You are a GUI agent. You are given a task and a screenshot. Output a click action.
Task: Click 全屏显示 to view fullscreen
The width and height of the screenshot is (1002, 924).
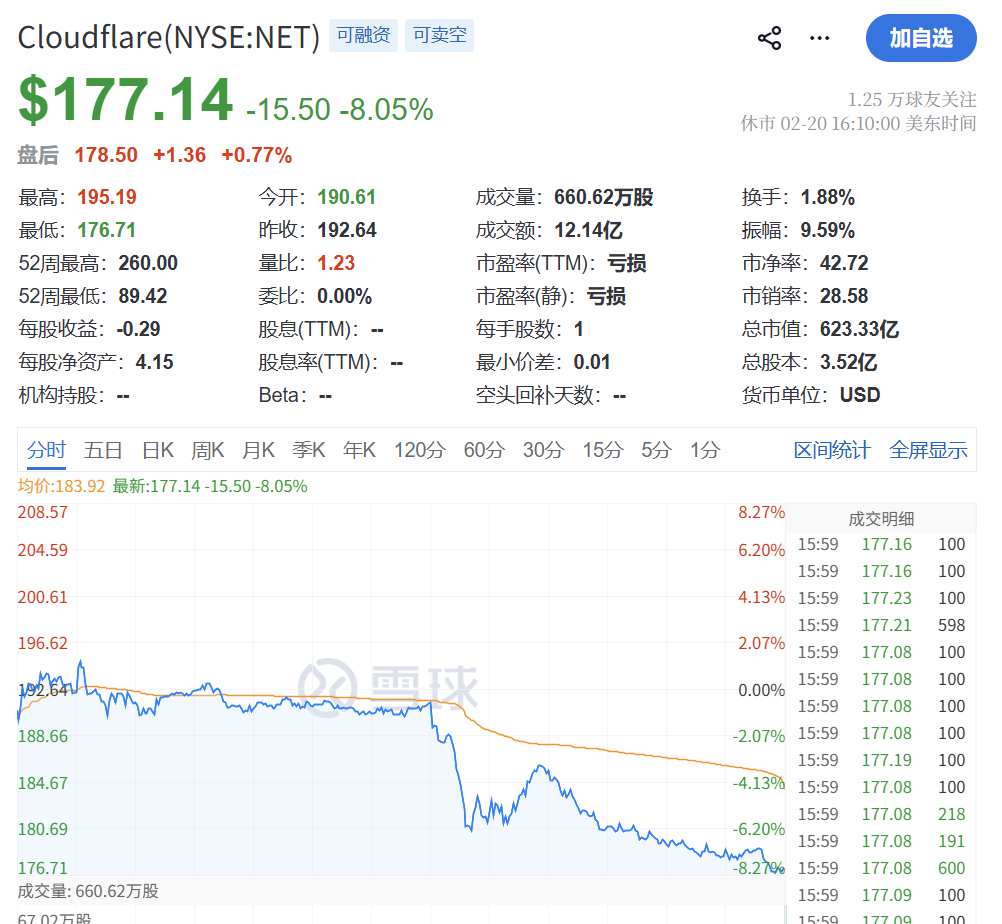tap(928, 450)
